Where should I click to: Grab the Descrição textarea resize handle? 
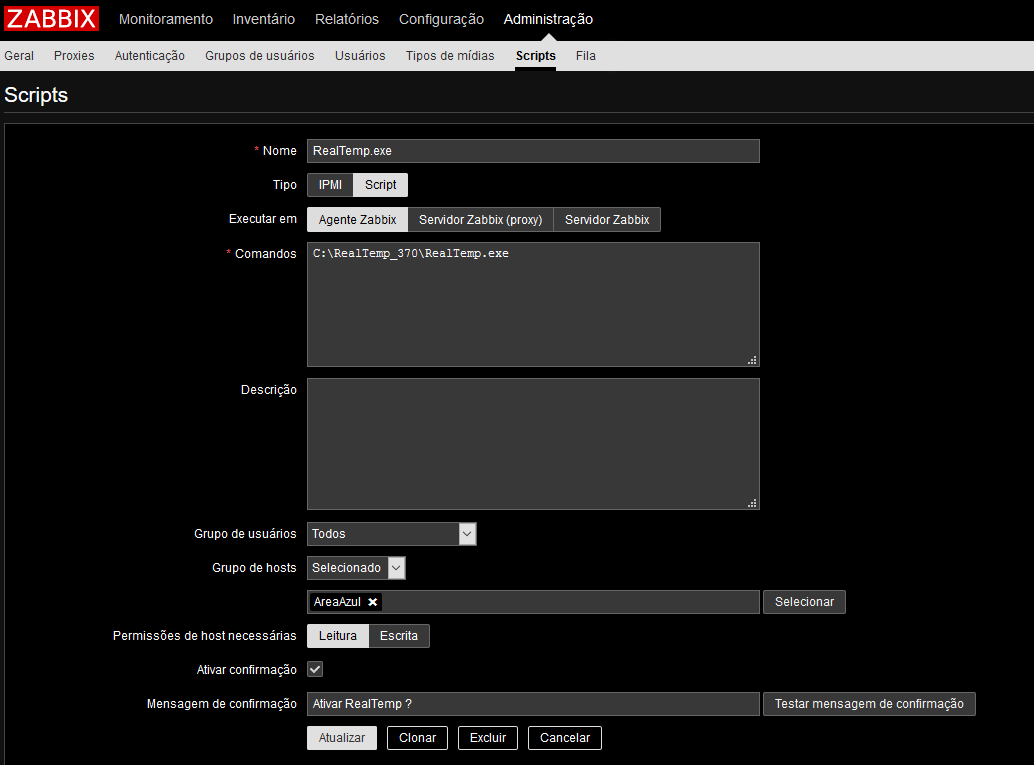[x=752, y=503]
